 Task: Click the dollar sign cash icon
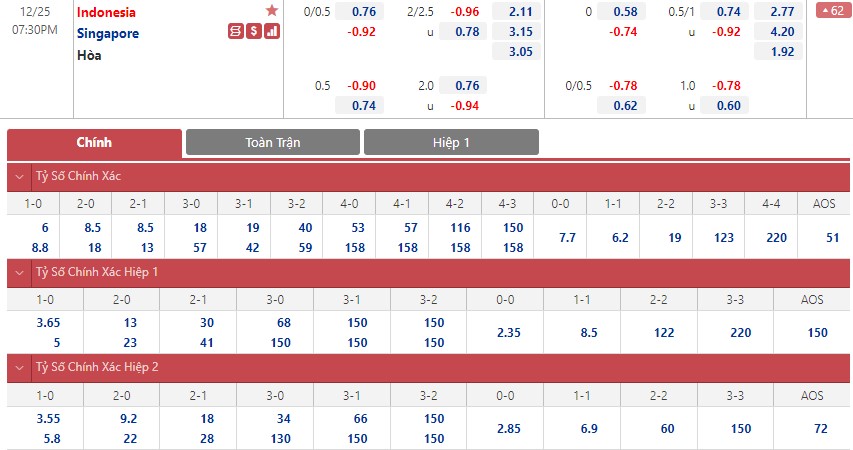(254, 32)
